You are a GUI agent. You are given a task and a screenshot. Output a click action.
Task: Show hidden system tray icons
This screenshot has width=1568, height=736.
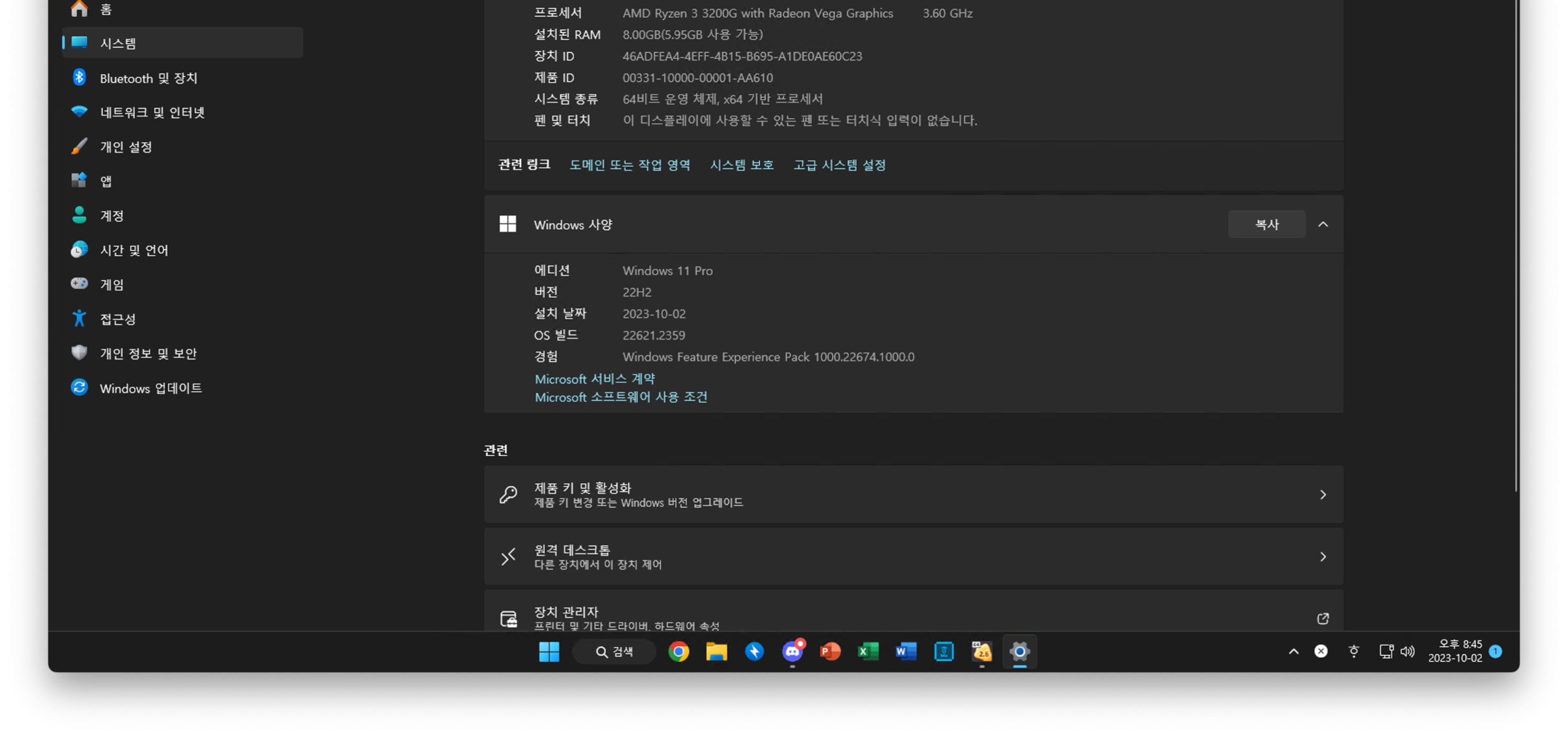1294,651
